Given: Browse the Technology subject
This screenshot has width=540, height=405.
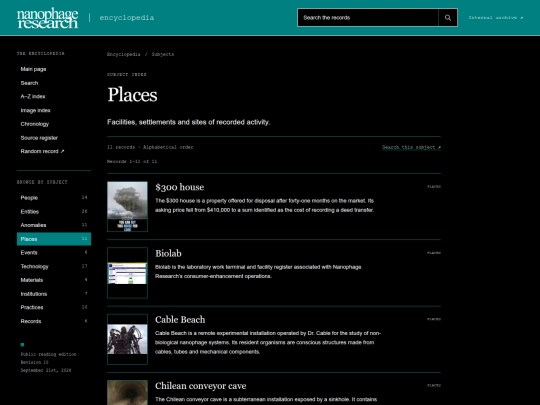Looking at the screenshot, I should 54,266.
